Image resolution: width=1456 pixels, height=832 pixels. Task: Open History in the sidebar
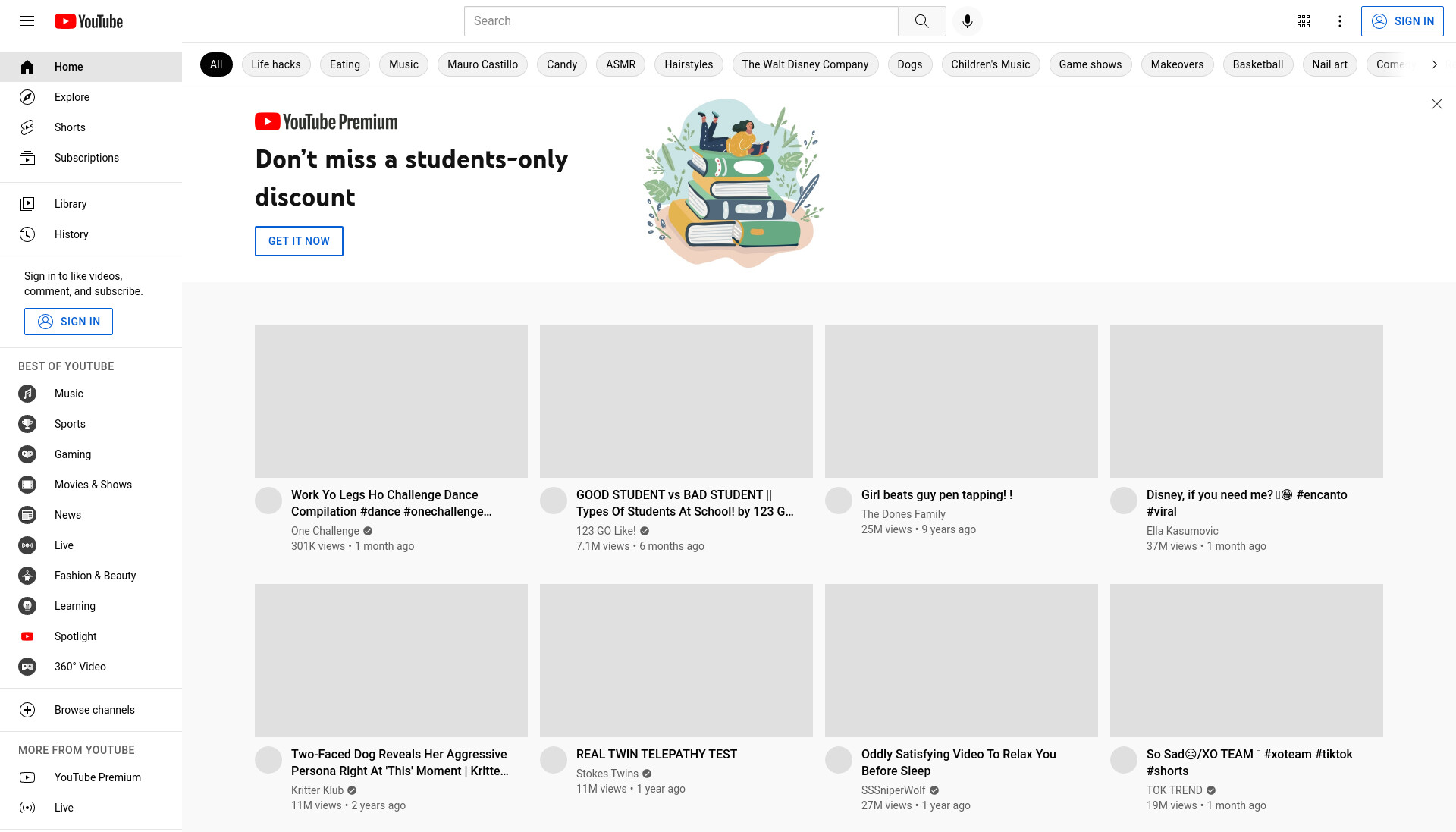click(x=91, y=234)
